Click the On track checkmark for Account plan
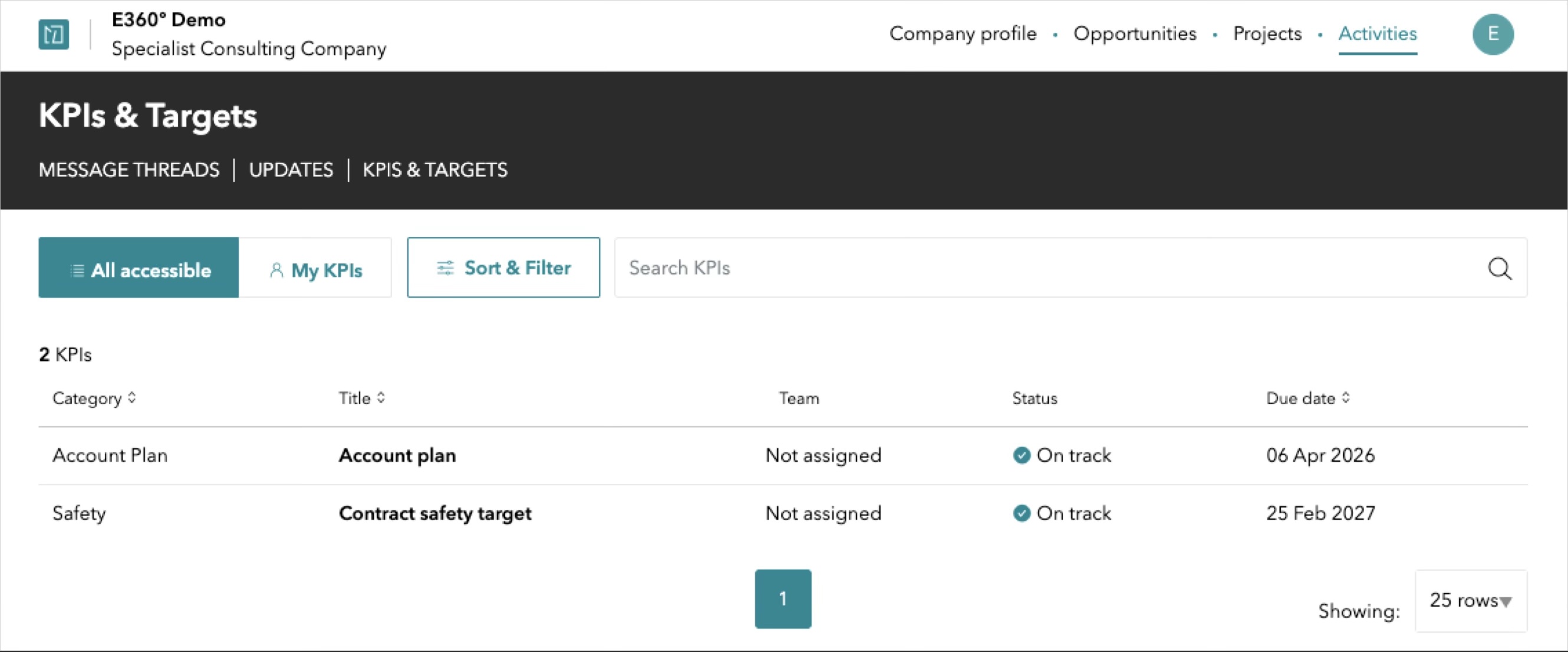Screen dimensions: 1568x652 pos(1022,455)
